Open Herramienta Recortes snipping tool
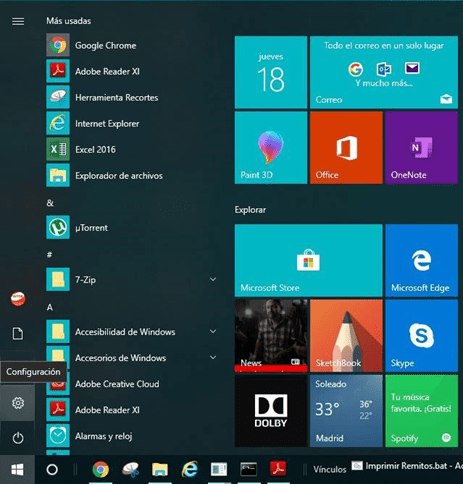 (x=132, y=97)
